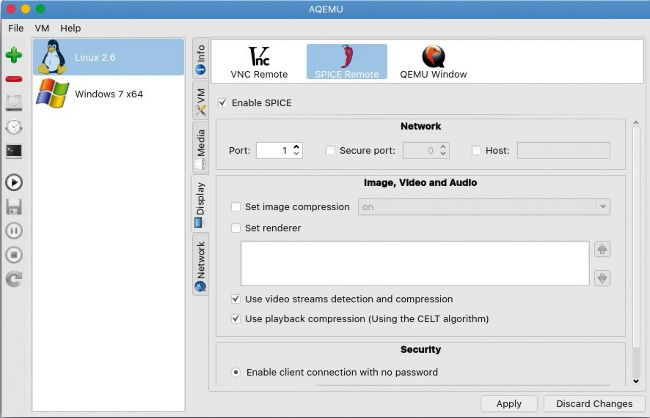Click the clock snapshot icon in sidebar
Screen dimensions: 650x418
point(14,127)
